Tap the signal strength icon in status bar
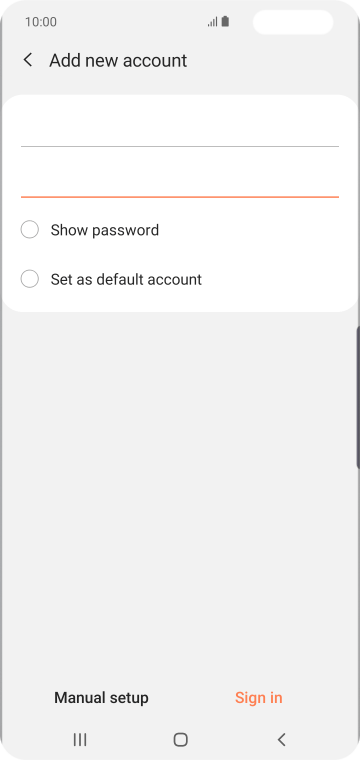 [213, 22]
